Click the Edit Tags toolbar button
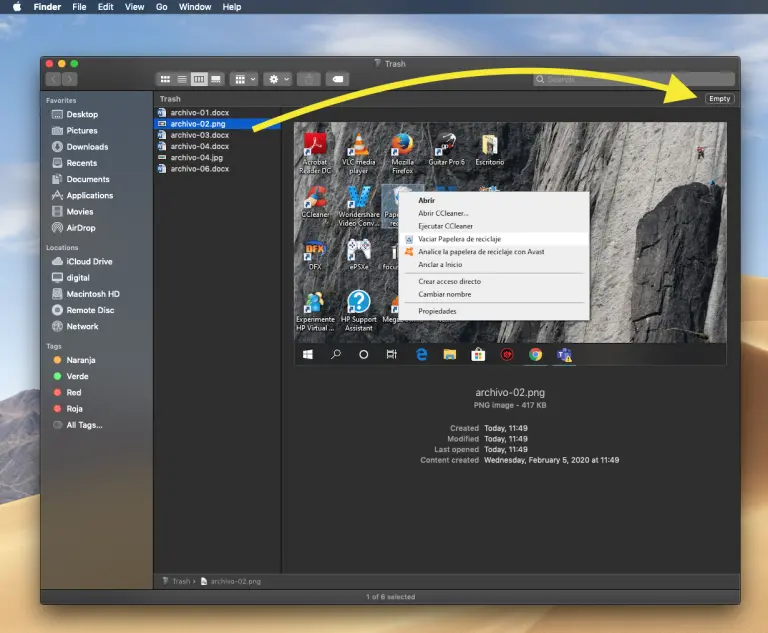Viewport: 768px width, 633px height. [x=338, y=79]
